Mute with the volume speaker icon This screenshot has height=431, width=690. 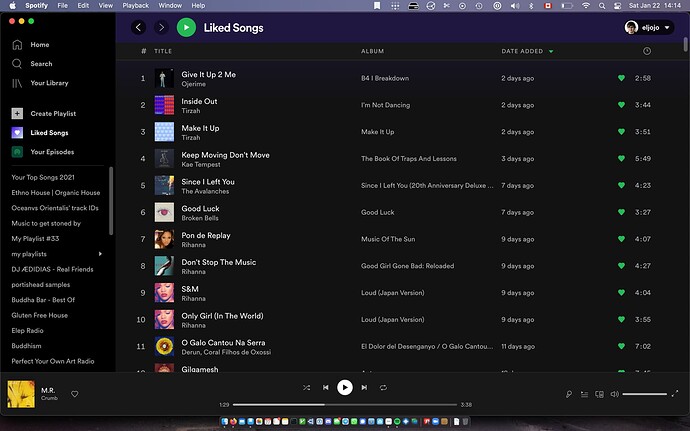point(614,394)
